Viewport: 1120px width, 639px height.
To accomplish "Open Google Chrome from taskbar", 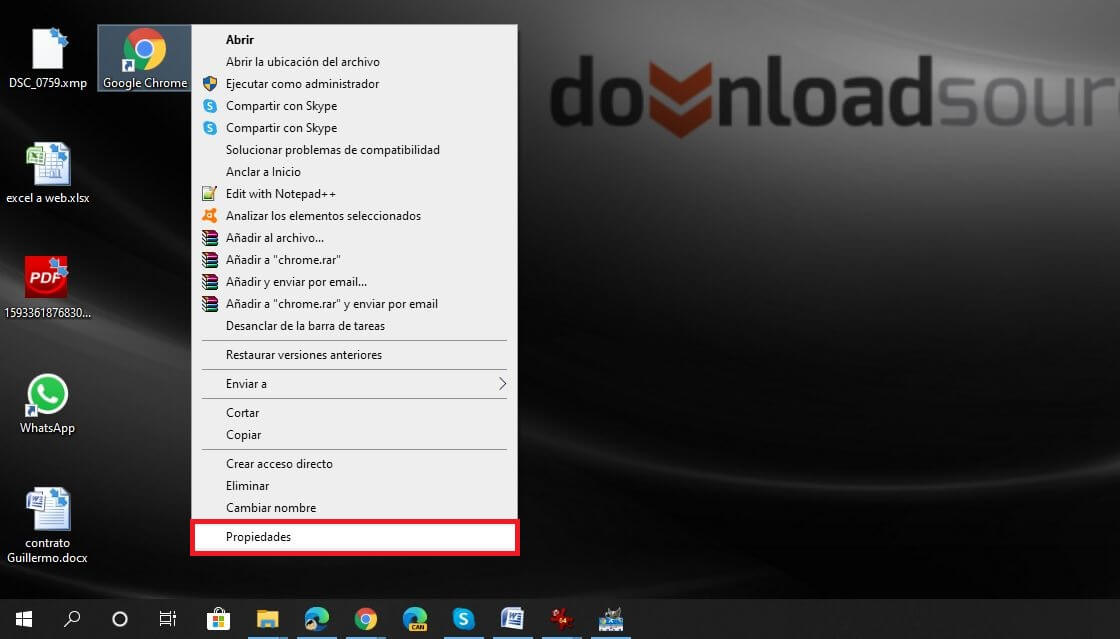I will 366,619.
